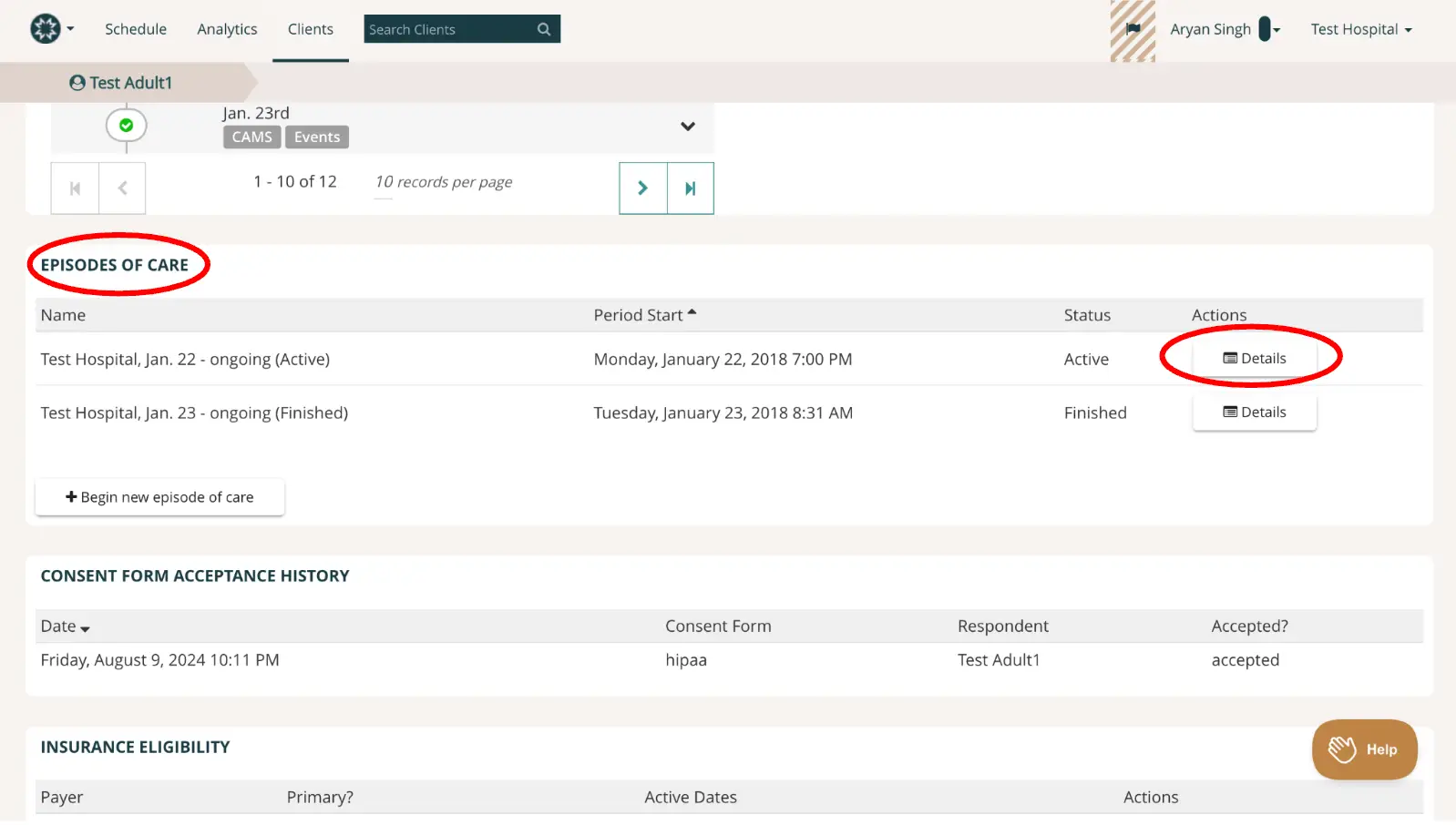This screenshot has width=1456, height=825.
Task: Click Test Adult1 respondent cell
Action: [x=999, y=660]
